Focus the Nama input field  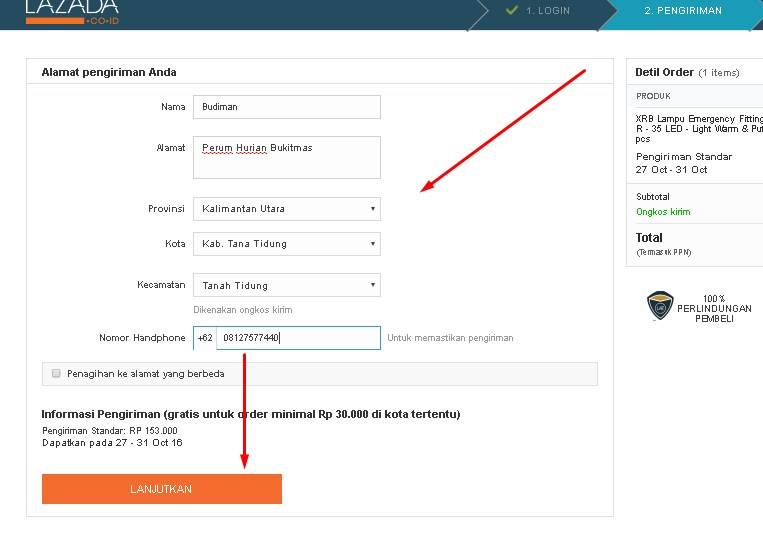click(287, 107)
